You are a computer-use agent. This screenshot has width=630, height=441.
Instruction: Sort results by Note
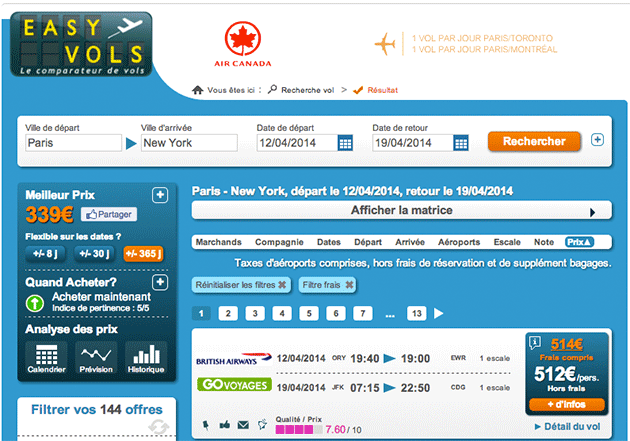544,242
